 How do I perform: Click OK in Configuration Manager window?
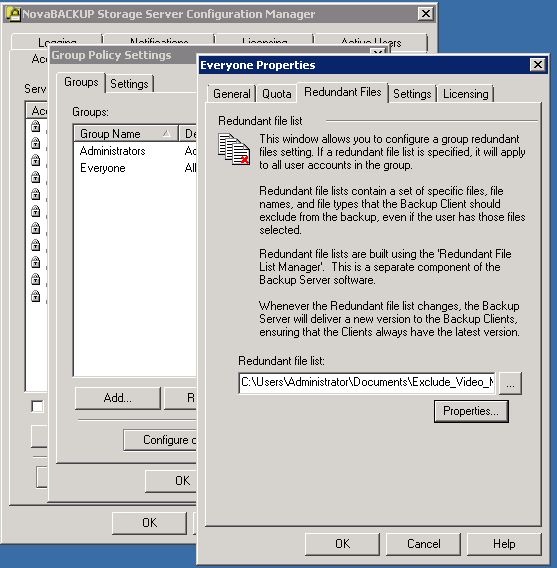(x=150, y=523)
